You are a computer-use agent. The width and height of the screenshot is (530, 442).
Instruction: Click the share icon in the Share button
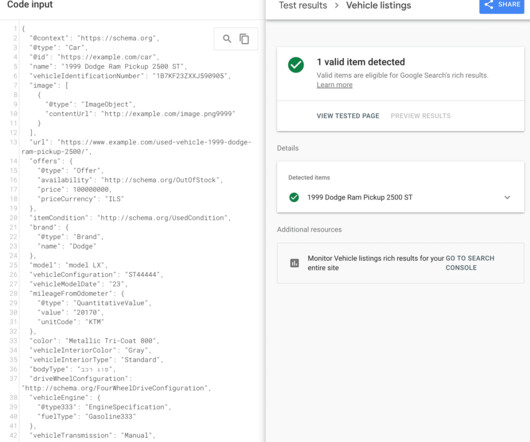click(488, 4)
